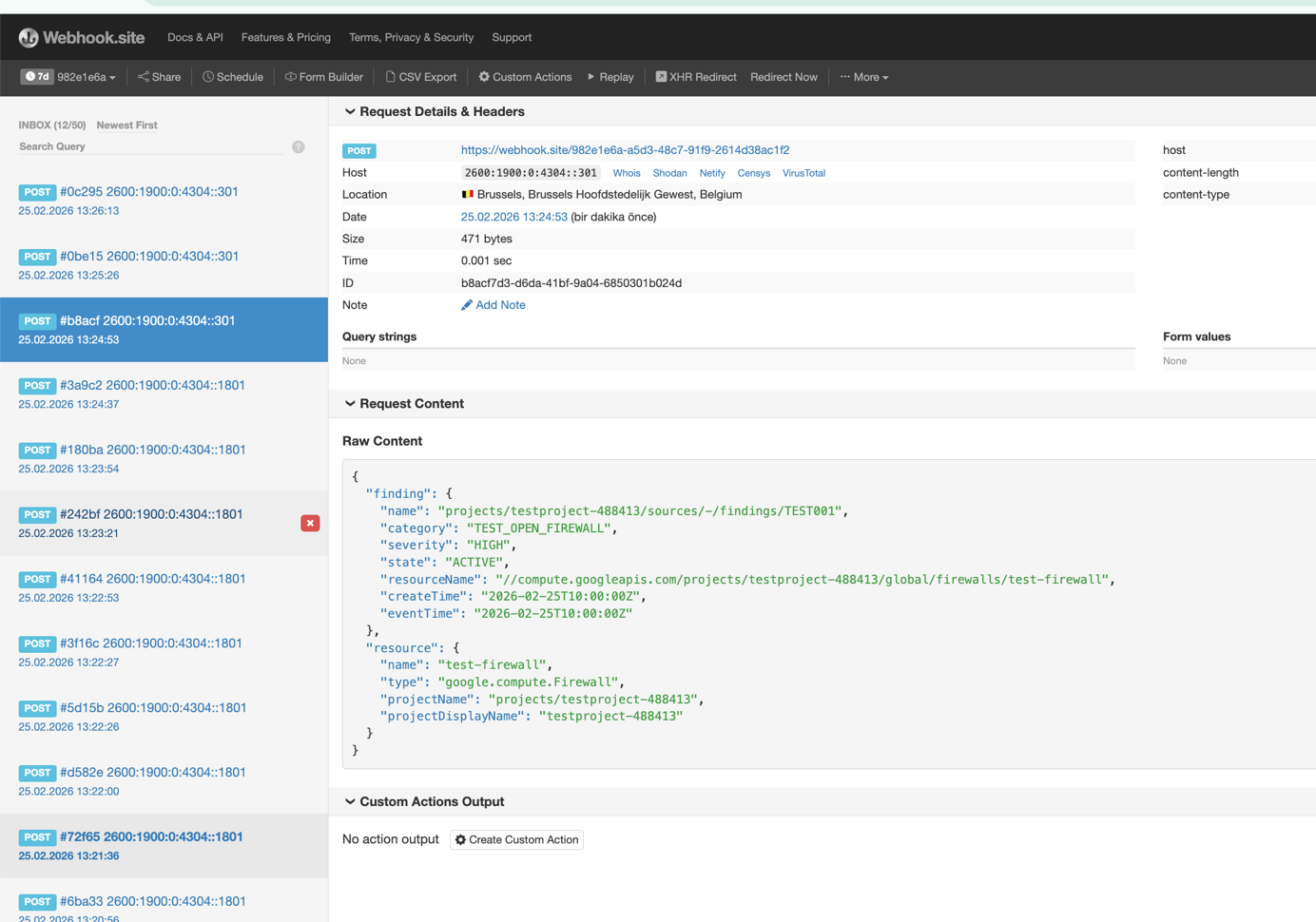The image size is (1316, 922).
Task: Open the 982e1e6a URL dropdown
Action: click(86, 77)
